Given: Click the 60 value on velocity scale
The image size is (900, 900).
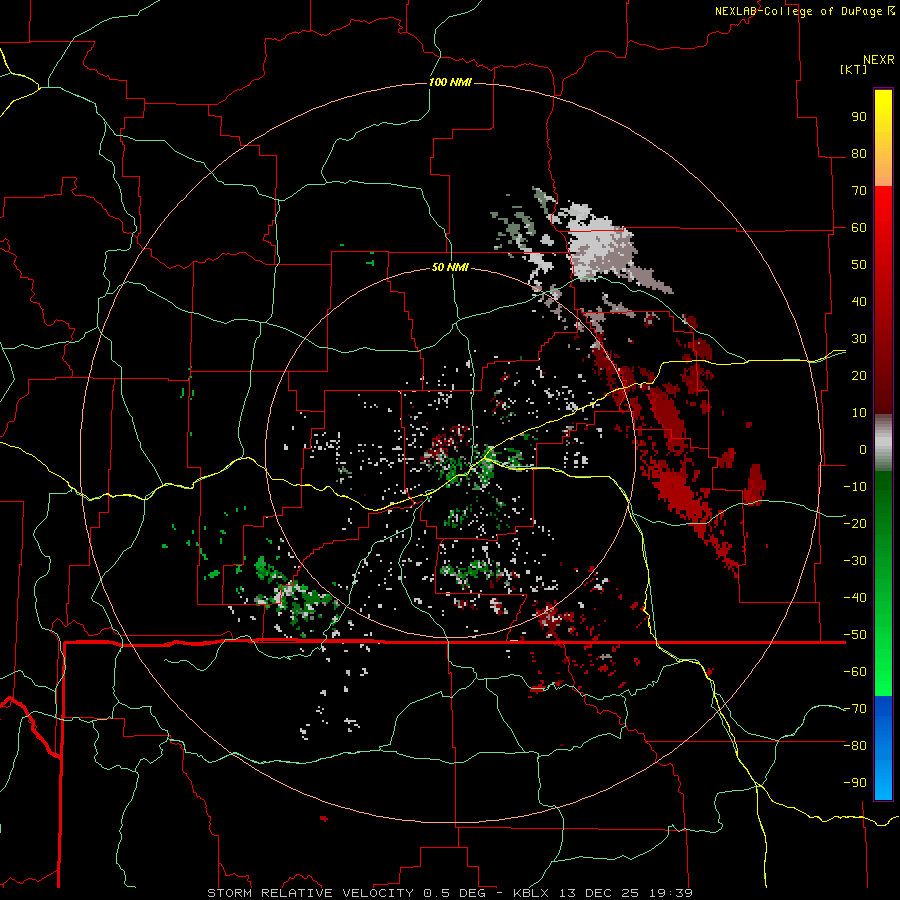Looking at the screenshot, I should point(859,228).
